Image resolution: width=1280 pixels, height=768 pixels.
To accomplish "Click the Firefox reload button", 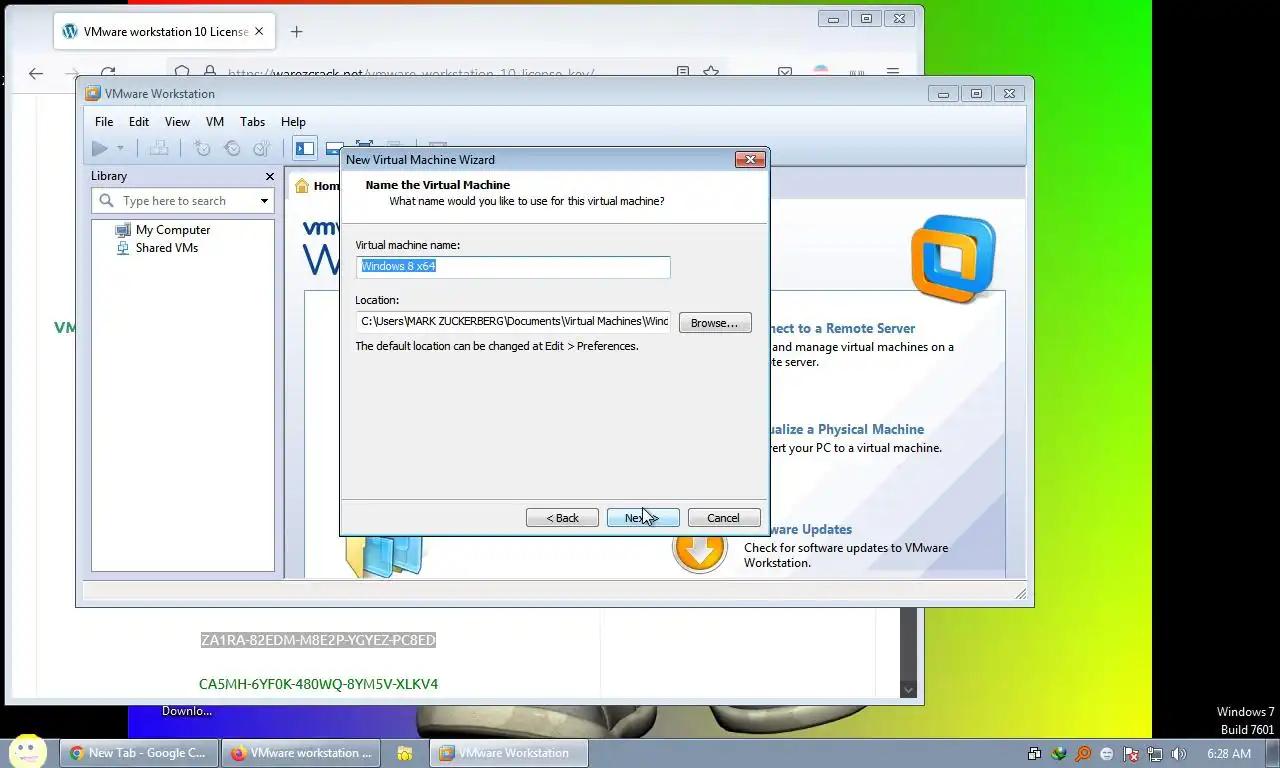I will 108,73.
